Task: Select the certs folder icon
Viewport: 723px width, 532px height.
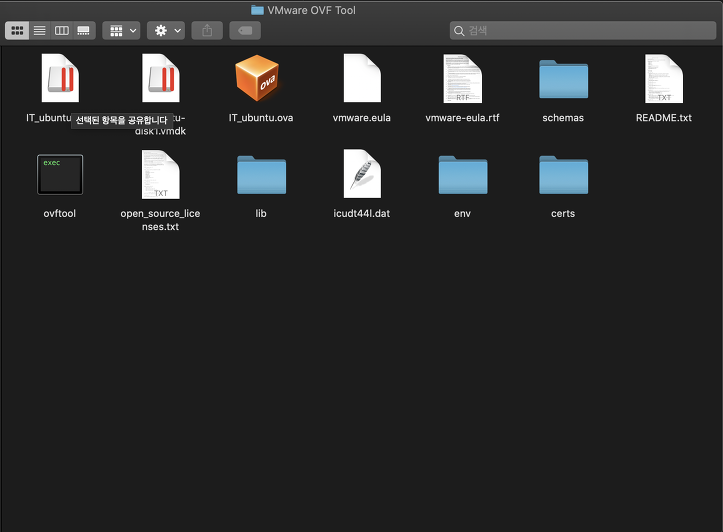Action: 563,175
